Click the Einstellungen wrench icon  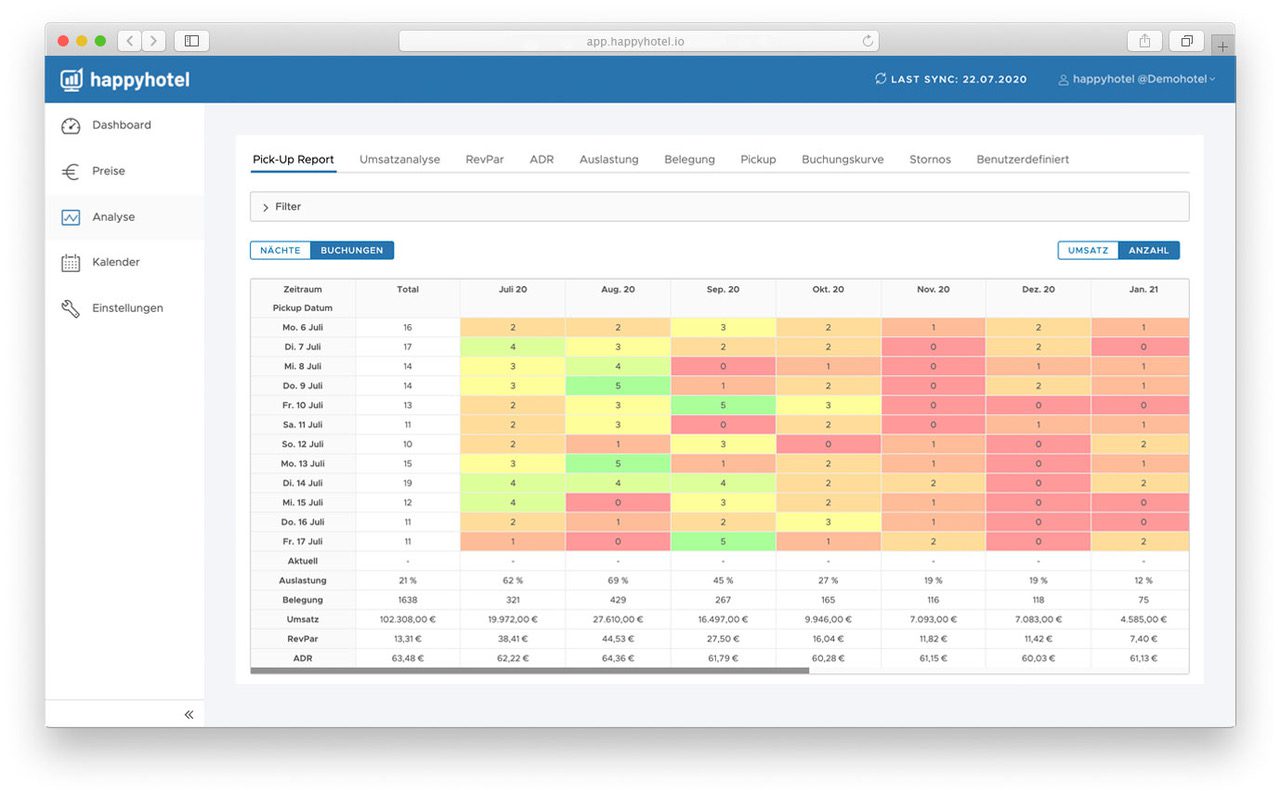(x=70, y=309)
